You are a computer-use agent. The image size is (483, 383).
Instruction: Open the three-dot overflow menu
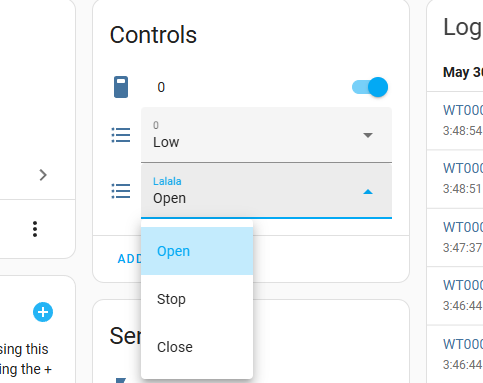click(35, 229)
